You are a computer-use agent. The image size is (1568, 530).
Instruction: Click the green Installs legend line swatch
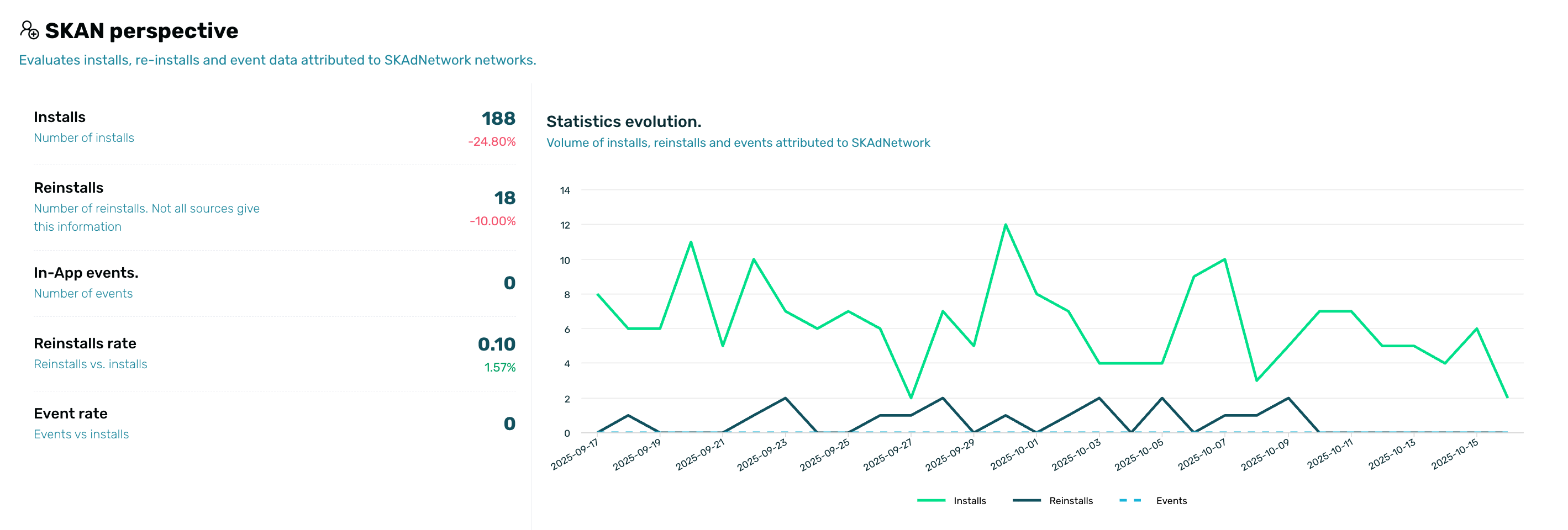tap(931, 501)
